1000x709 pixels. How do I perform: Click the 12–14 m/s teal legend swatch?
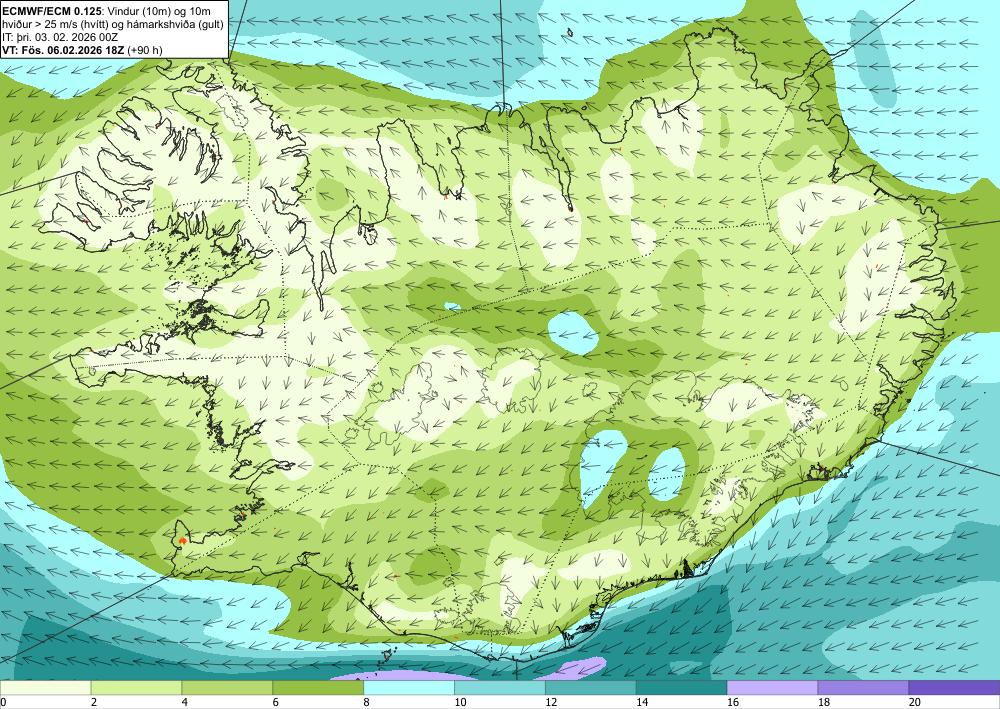pos(591,688)
